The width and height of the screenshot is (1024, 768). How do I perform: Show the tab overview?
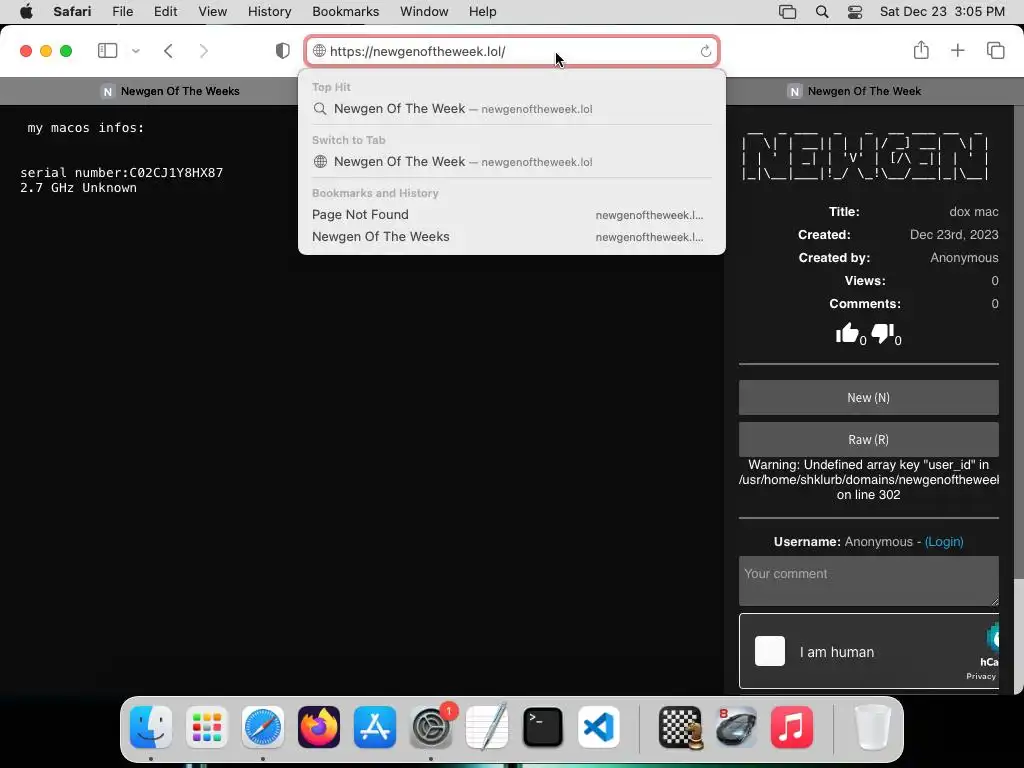995,50
